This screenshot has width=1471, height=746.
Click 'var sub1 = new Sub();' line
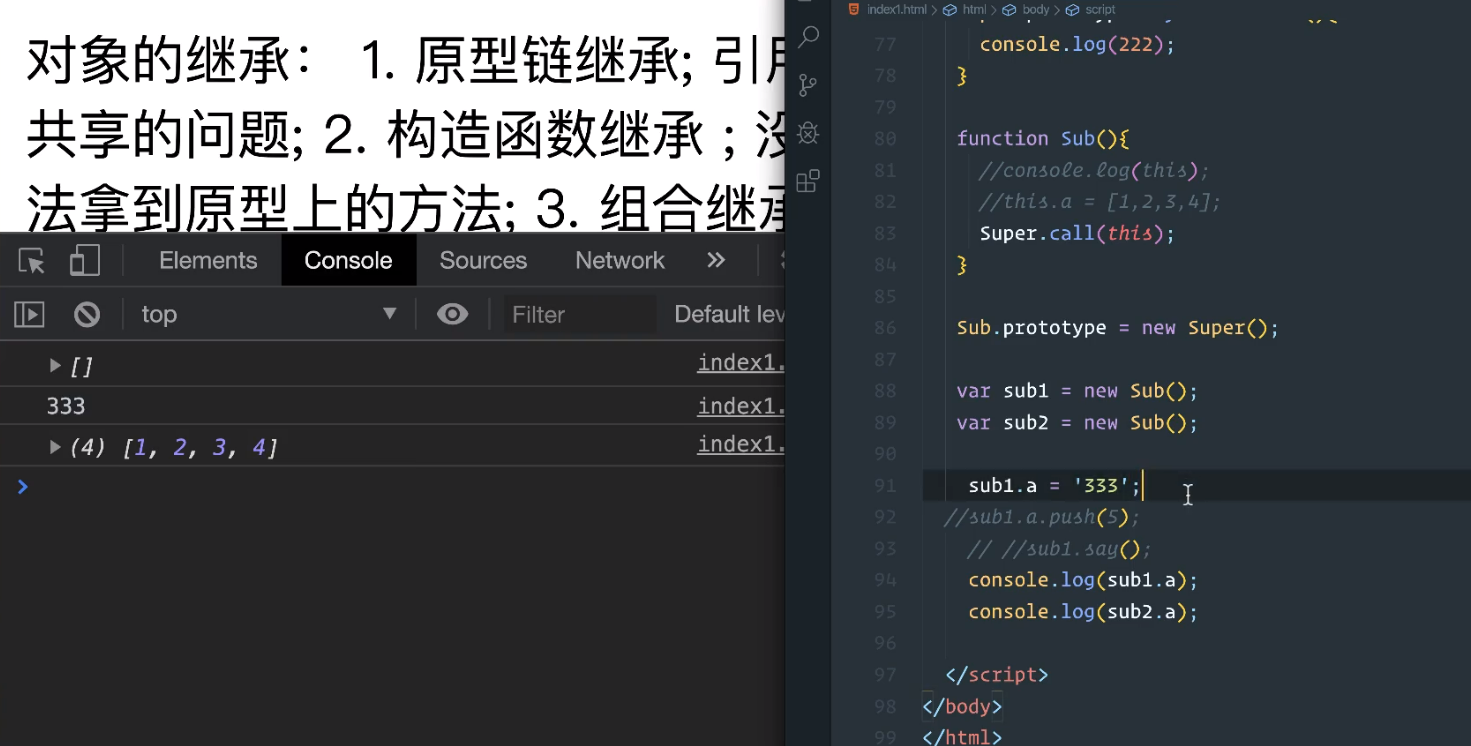(1077, 391)
